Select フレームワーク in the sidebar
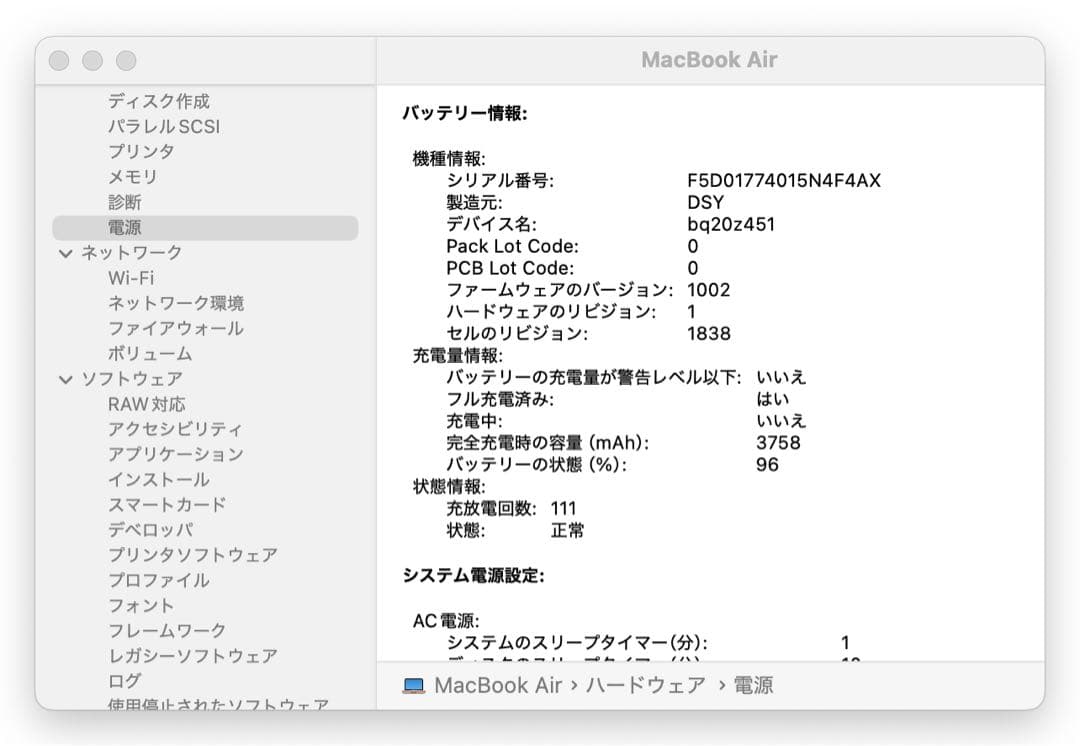The image size is (1080, 746). pos(167,631)
